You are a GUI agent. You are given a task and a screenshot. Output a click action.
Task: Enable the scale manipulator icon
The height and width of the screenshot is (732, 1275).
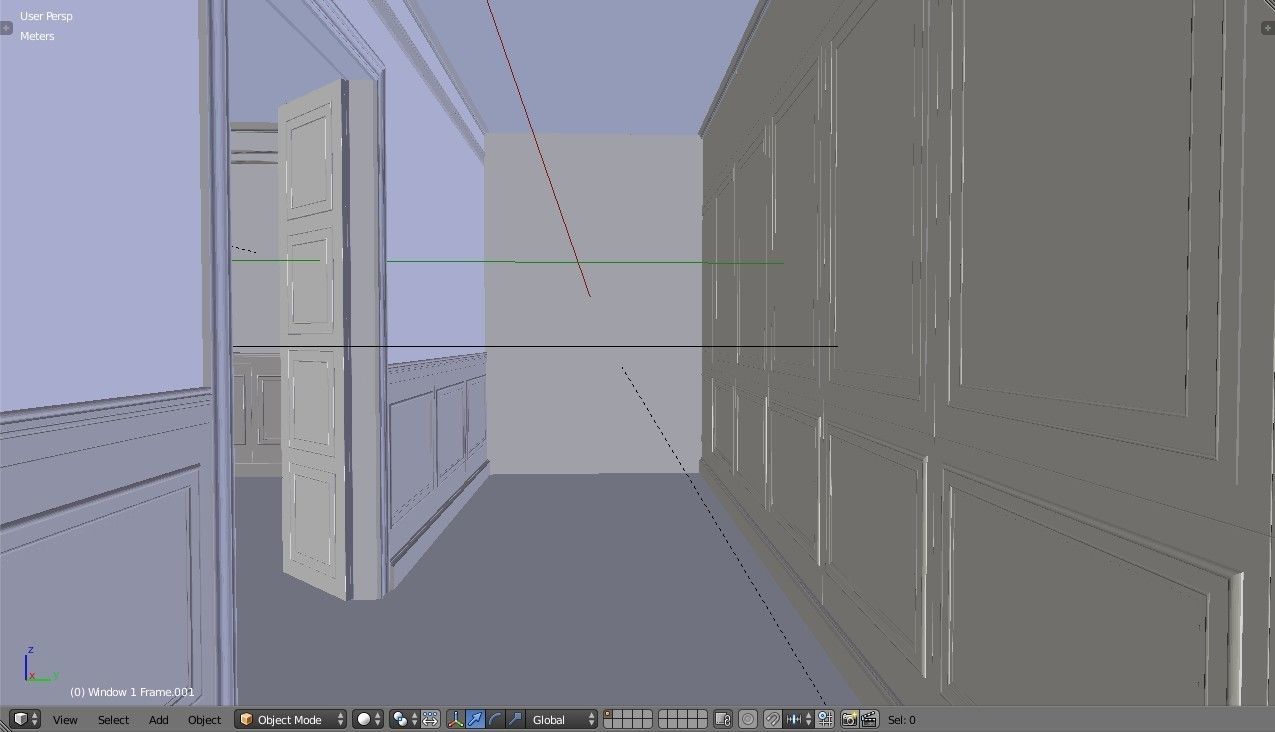[x=515, y=719]
